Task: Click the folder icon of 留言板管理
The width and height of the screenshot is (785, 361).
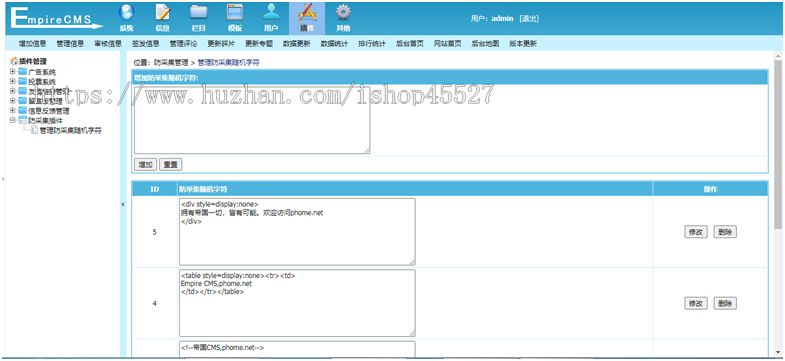Action: [22, 101]
